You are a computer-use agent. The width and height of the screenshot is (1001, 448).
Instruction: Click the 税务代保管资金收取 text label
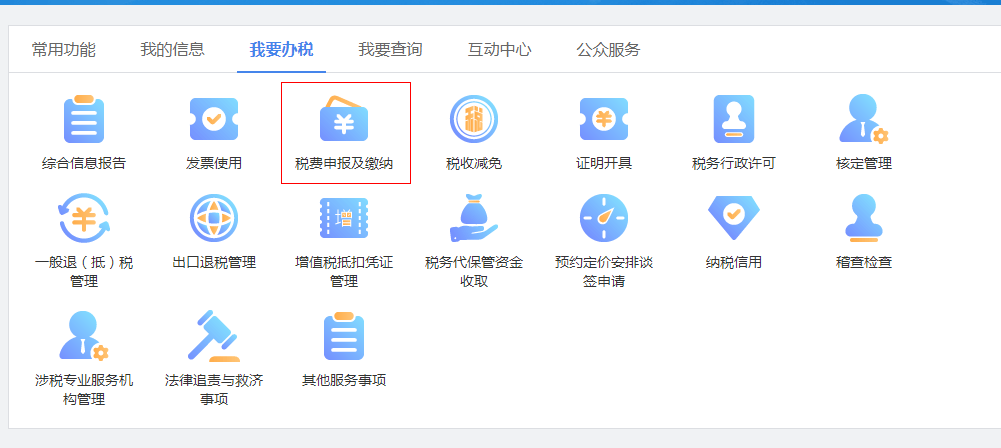tap(474, 272)
